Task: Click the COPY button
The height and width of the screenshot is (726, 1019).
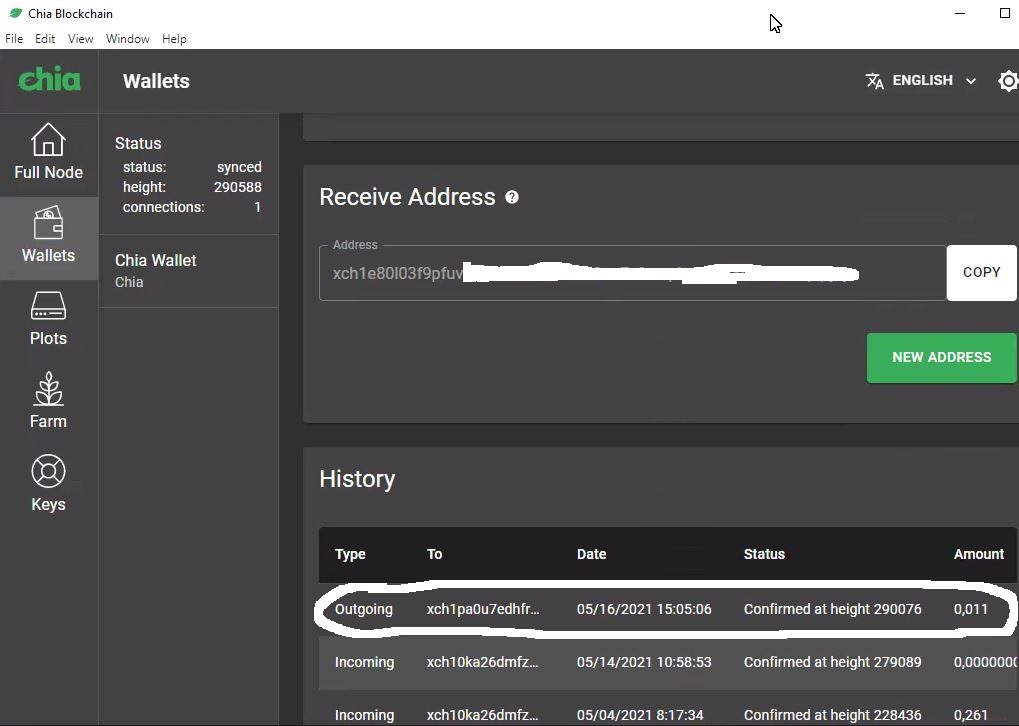Action: pyautogui.click(x=981, y=272)
